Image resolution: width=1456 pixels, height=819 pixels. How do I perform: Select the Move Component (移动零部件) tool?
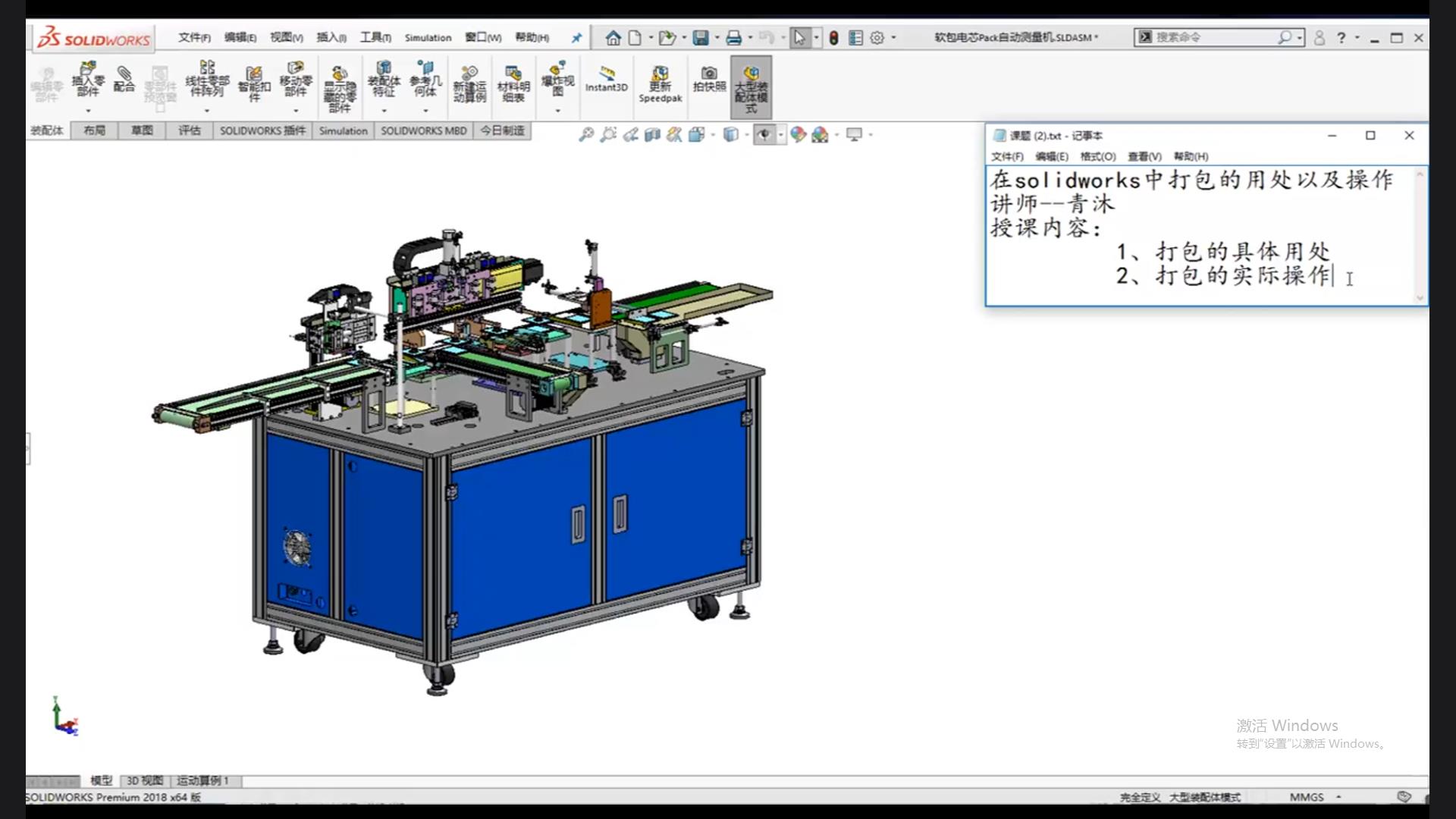[296, 79]
